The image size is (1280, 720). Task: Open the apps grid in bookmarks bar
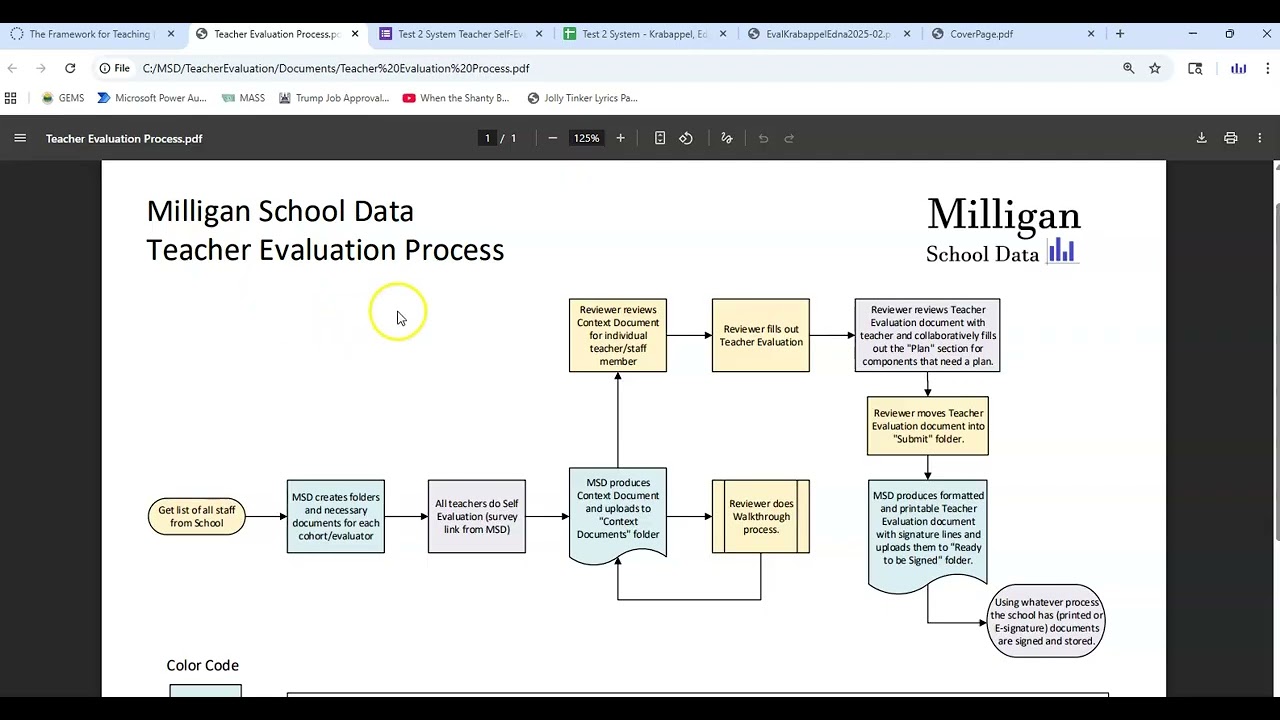tap(11, 98)
